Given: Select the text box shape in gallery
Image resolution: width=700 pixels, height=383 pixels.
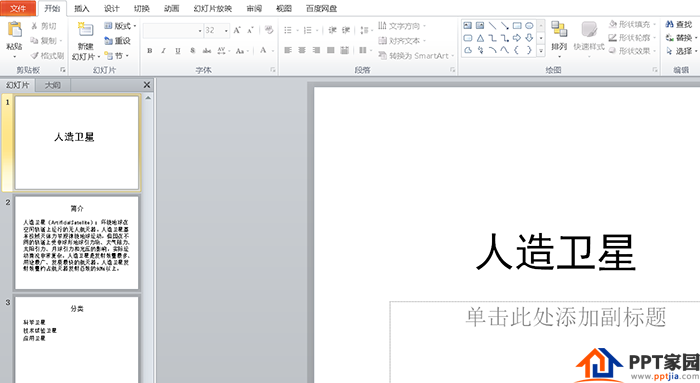Looking at the screenshot, I should [467, 25].
